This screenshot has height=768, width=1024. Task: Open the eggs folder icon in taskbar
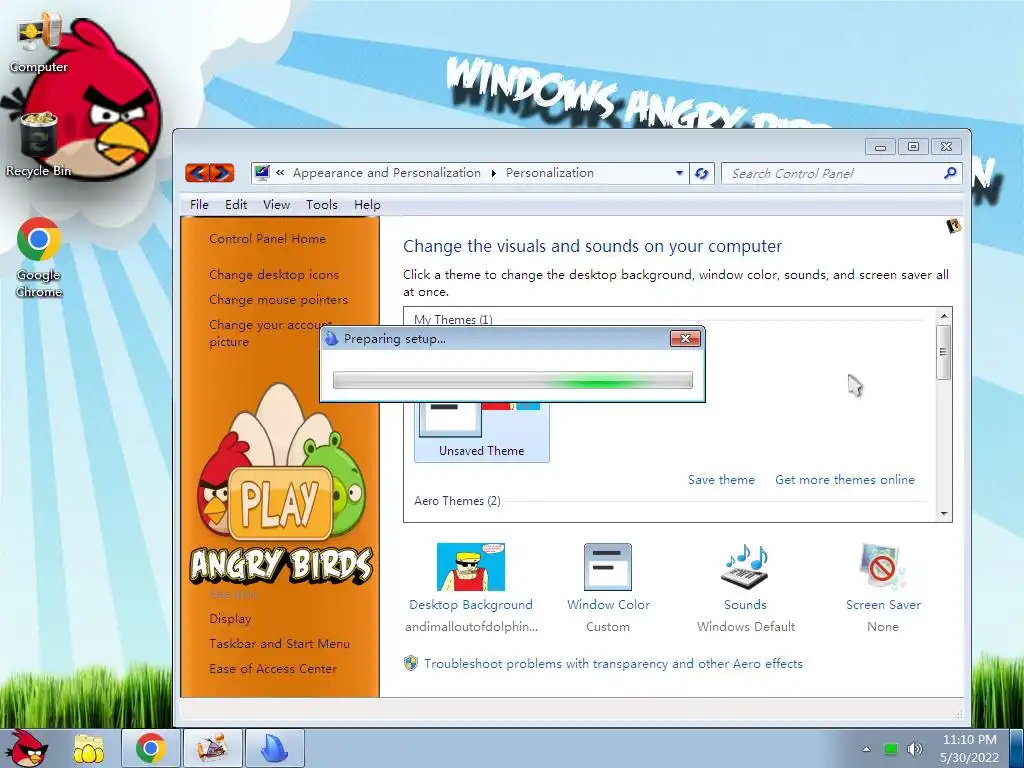tap(89, 748)
